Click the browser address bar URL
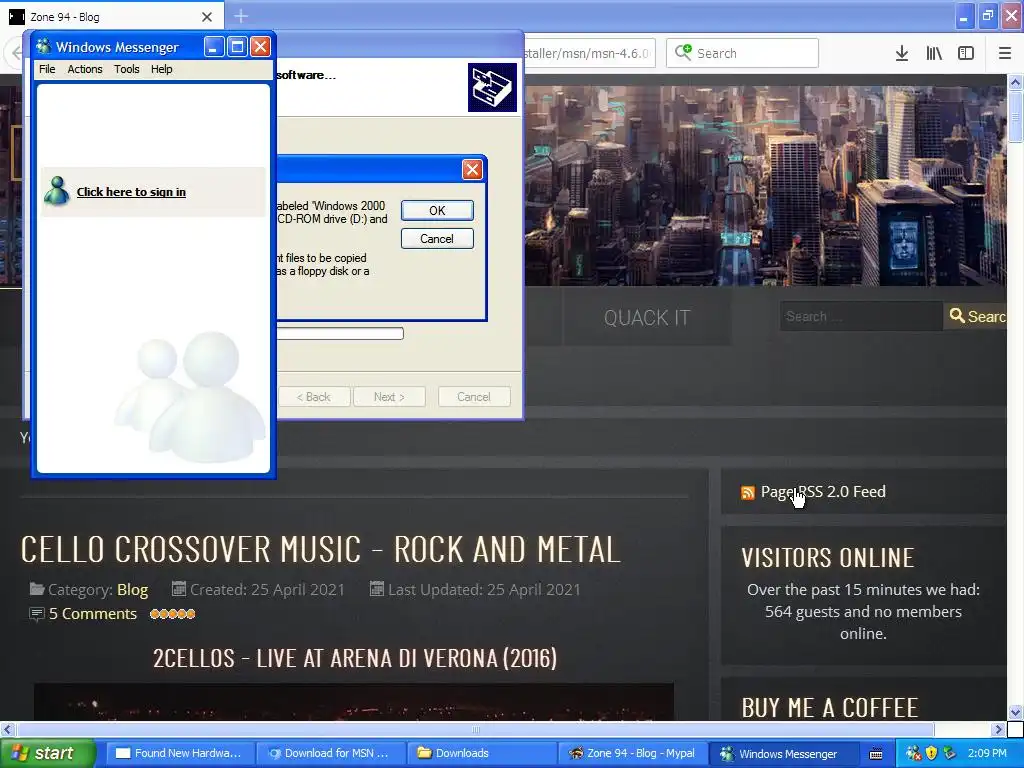The width and height of the screenshot is (1024, 768). tap(588, 53)
